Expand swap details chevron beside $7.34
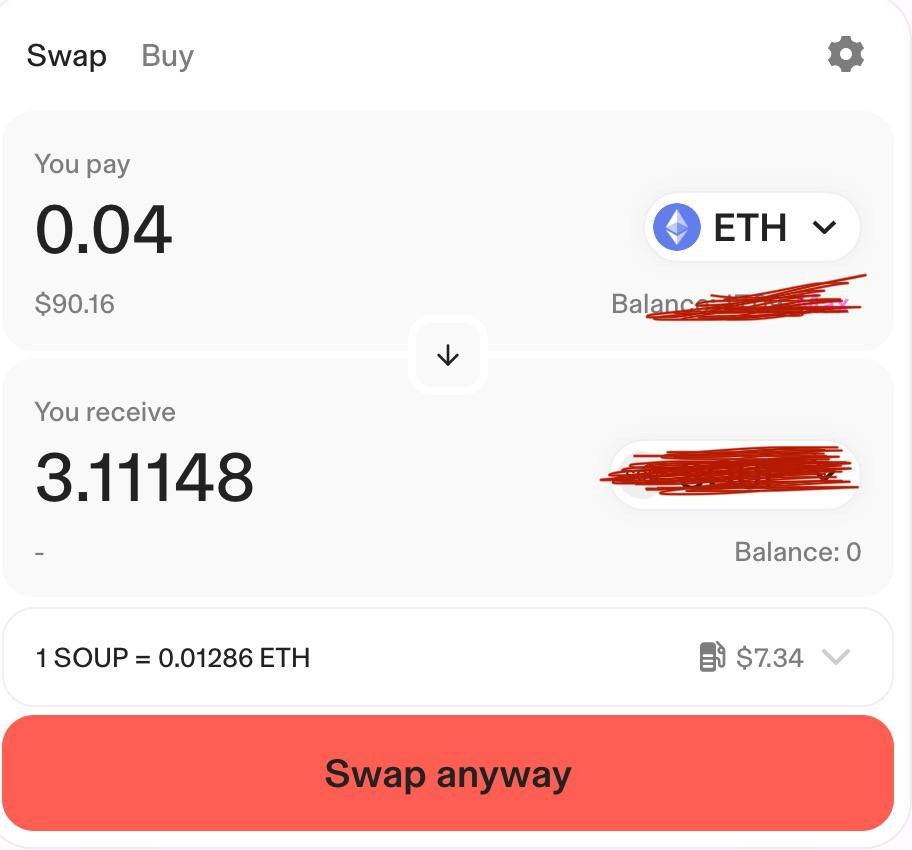This screenshot has height=850, width=912. 835,657
